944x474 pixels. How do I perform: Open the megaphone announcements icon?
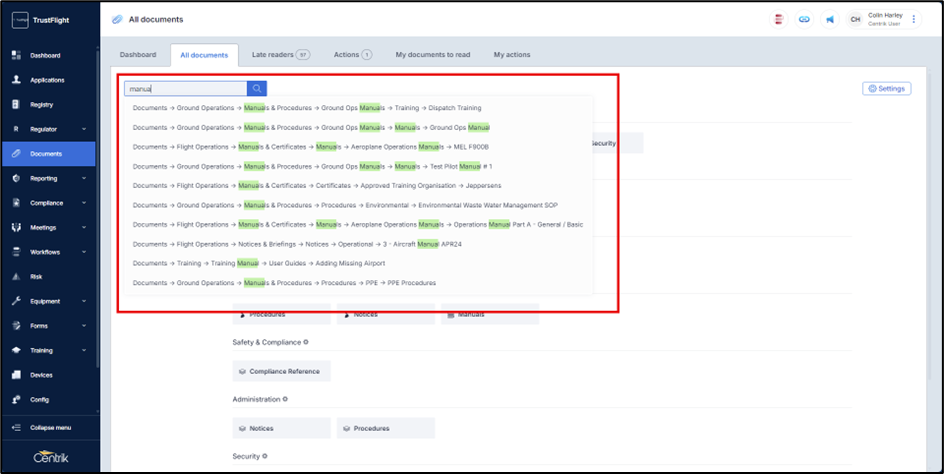click(x=829, y=19)
